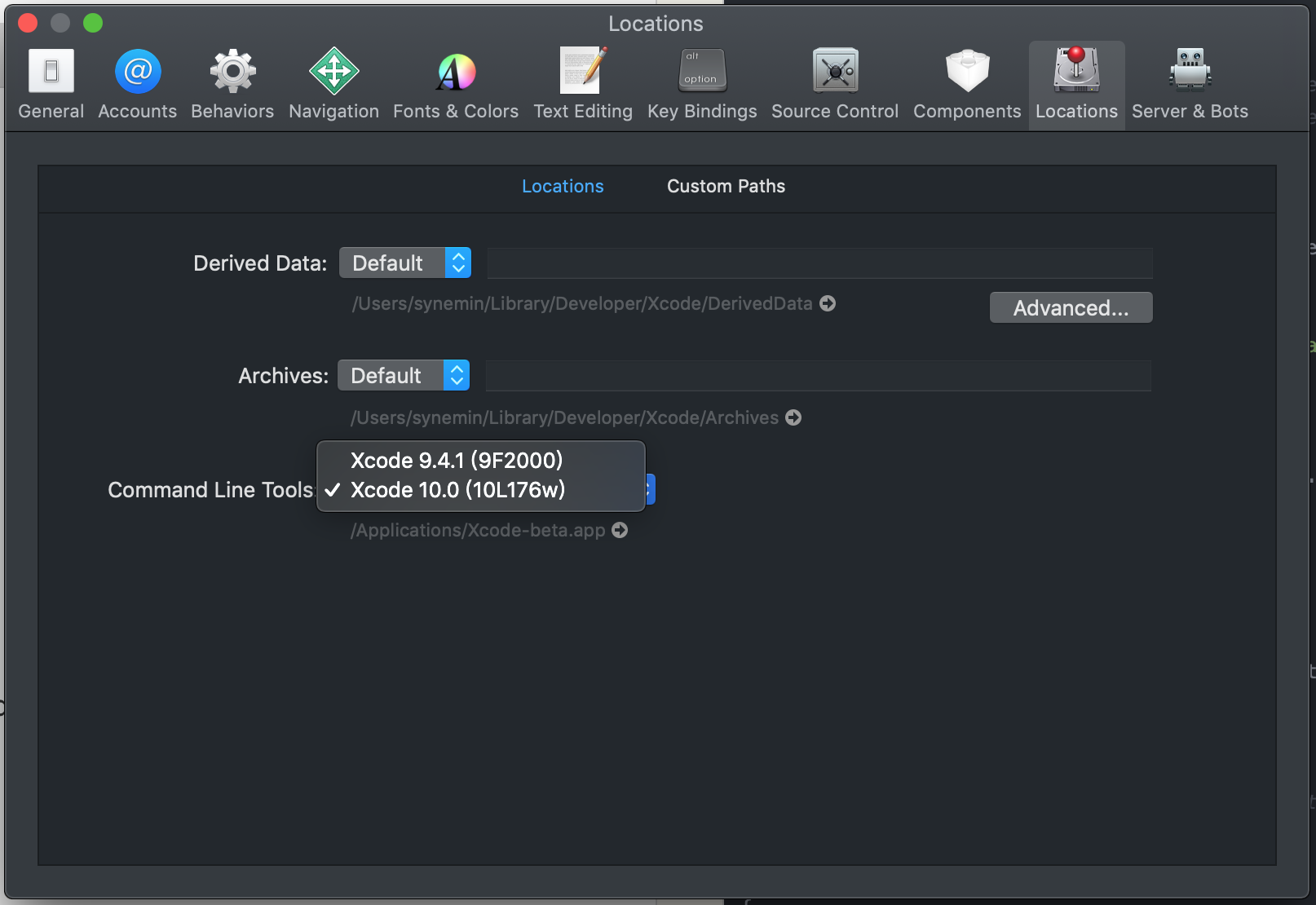Zoom the window with green button
1316x905 pixels.
pos(93,23)
